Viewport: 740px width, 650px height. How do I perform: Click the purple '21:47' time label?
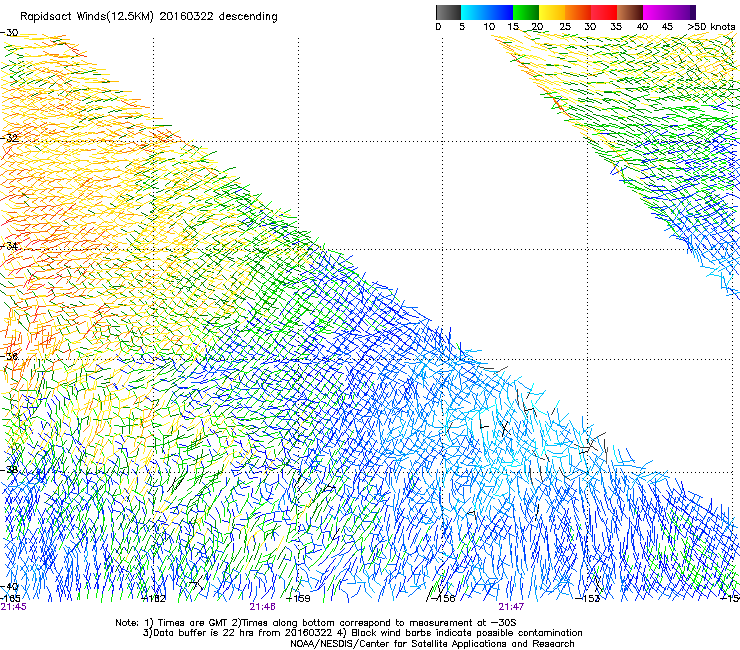pos(511,607)
